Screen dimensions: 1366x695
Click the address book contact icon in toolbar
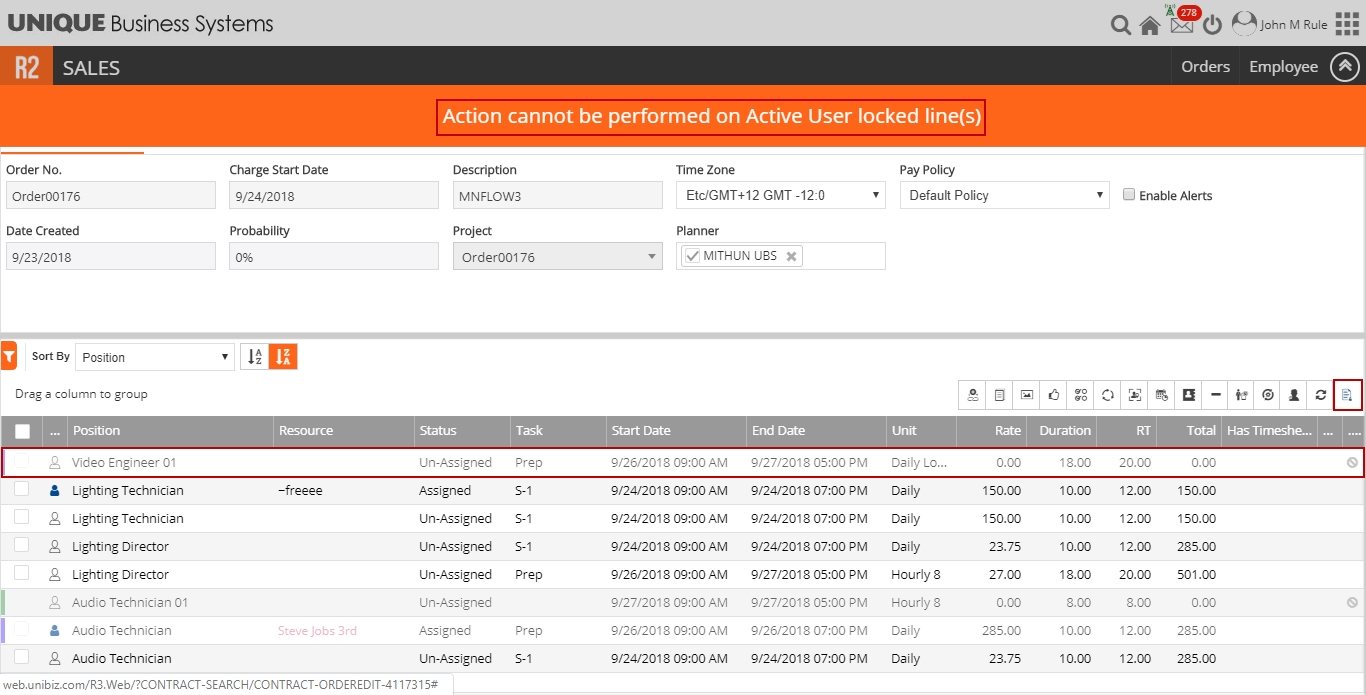[1189, 395]
